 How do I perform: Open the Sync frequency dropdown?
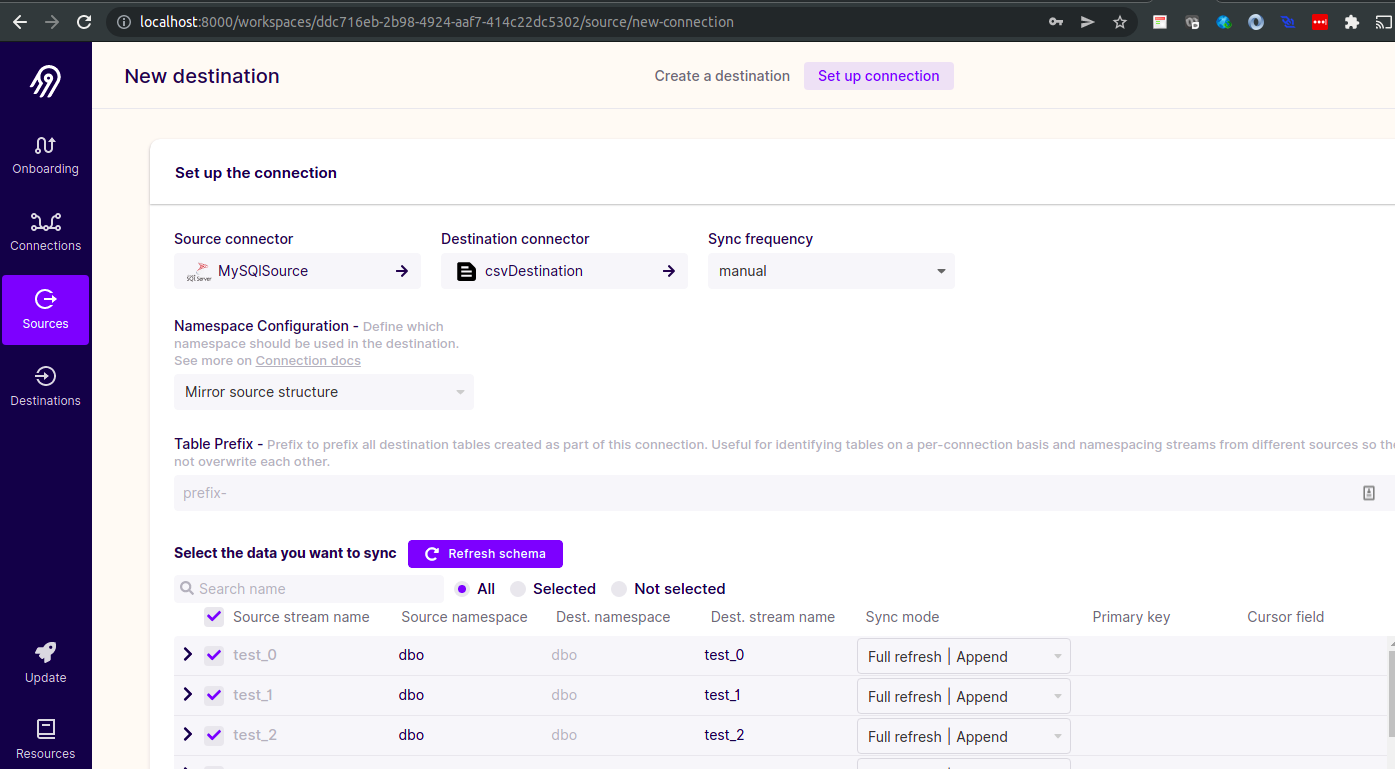pyautogui.click(x=831, y=271)
